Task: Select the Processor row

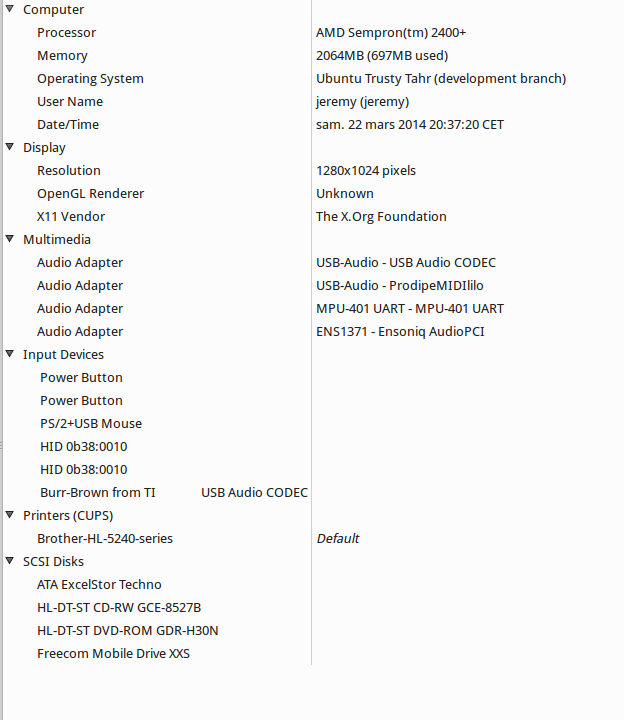Action: [66, 33]
